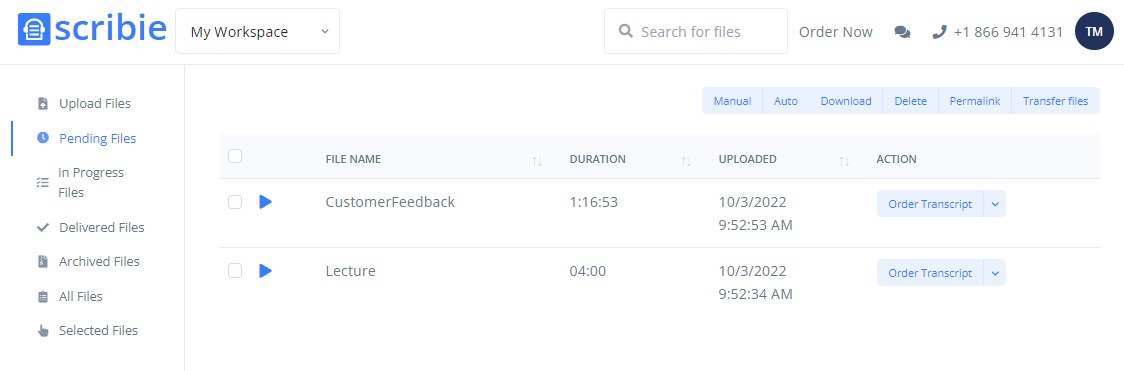Play the CustomerFeedback audio file

click(265, 202)
